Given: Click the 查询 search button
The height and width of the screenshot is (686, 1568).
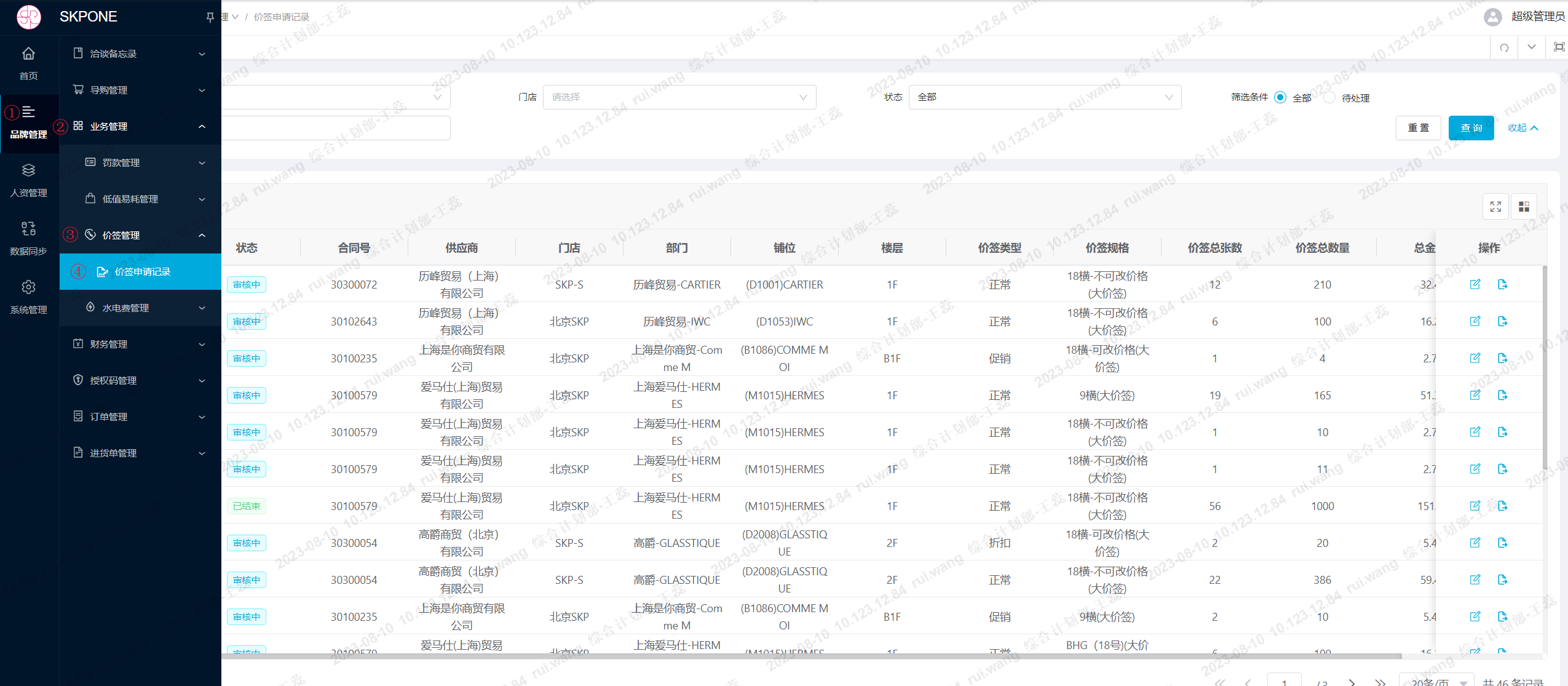Looking at the screenshot, I should coord(1471,128).
